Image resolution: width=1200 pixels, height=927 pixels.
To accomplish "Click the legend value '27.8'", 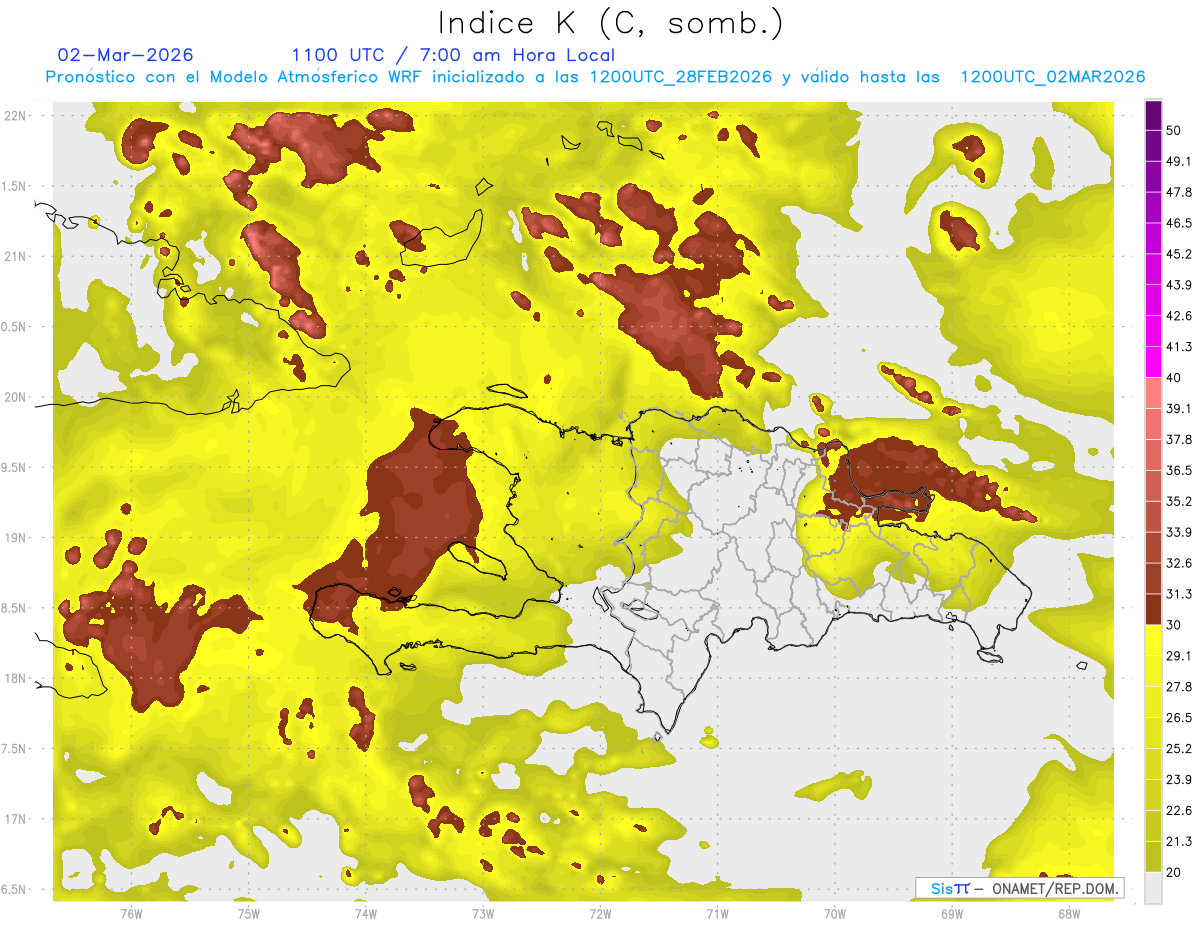I will click(x=1179, y=687).
